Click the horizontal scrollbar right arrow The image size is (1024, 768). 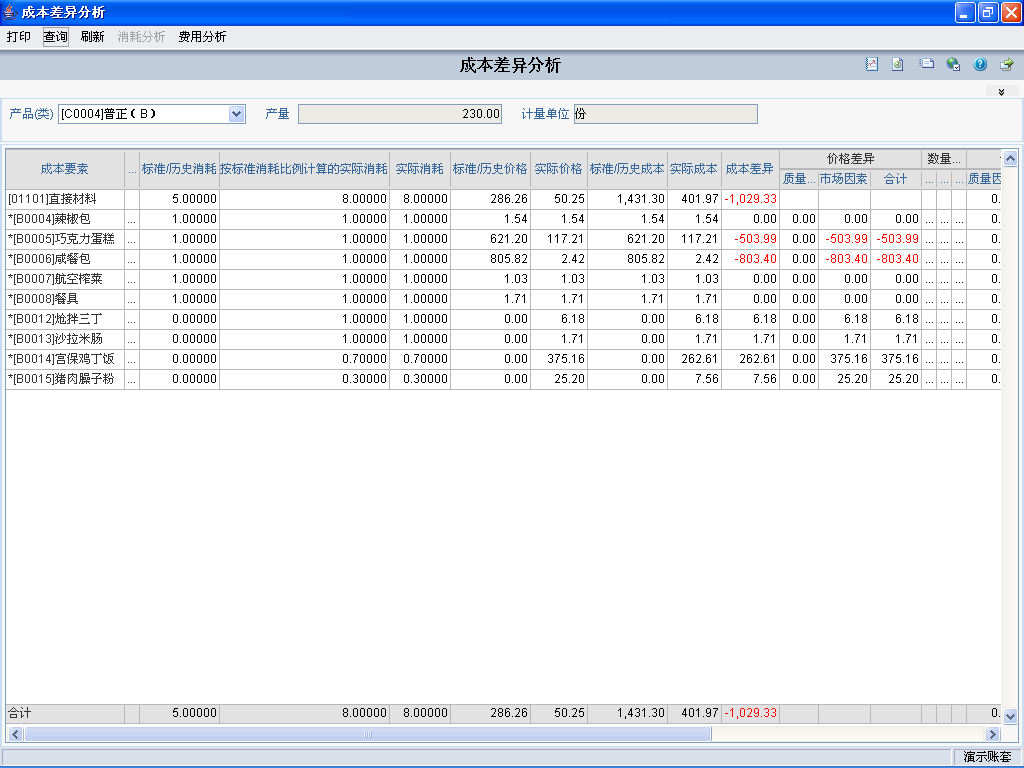993,734
